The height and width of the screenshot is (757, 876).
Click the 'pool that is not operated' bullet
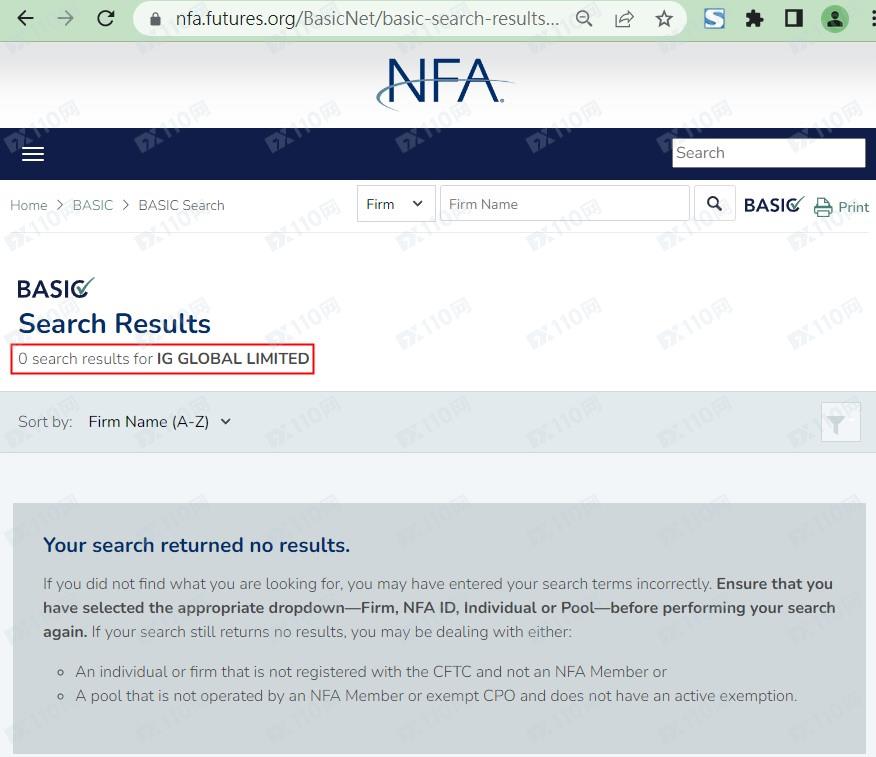(436, 696)
